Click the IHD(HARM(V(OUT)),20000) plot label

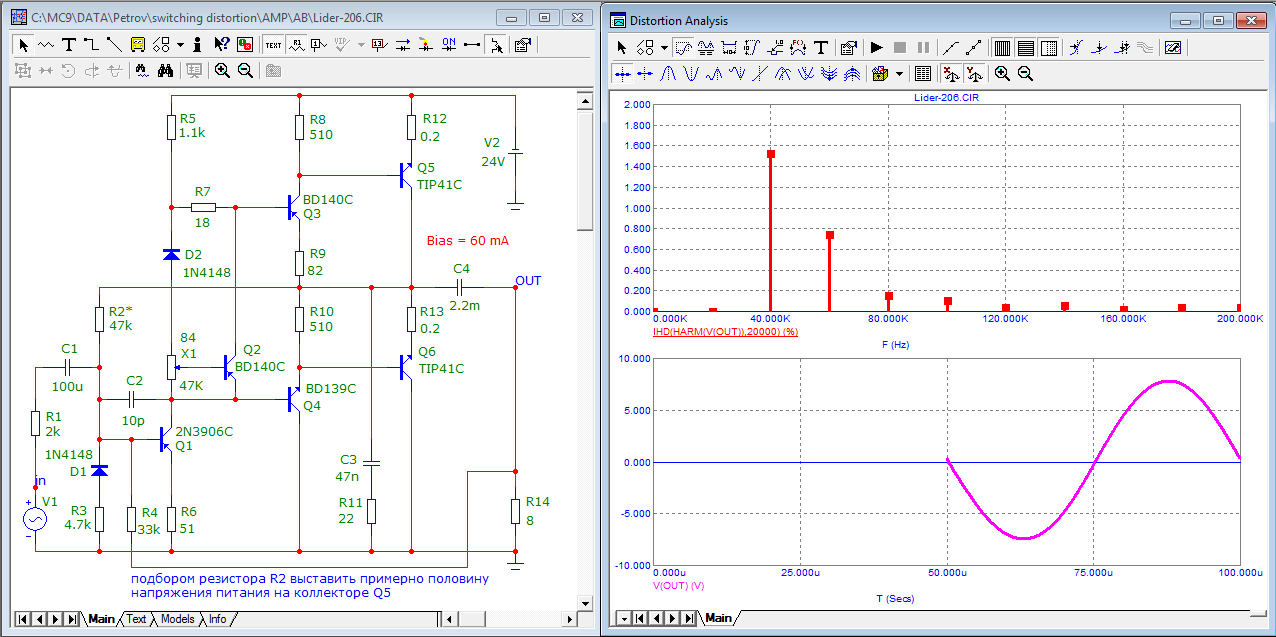point(723,330)
